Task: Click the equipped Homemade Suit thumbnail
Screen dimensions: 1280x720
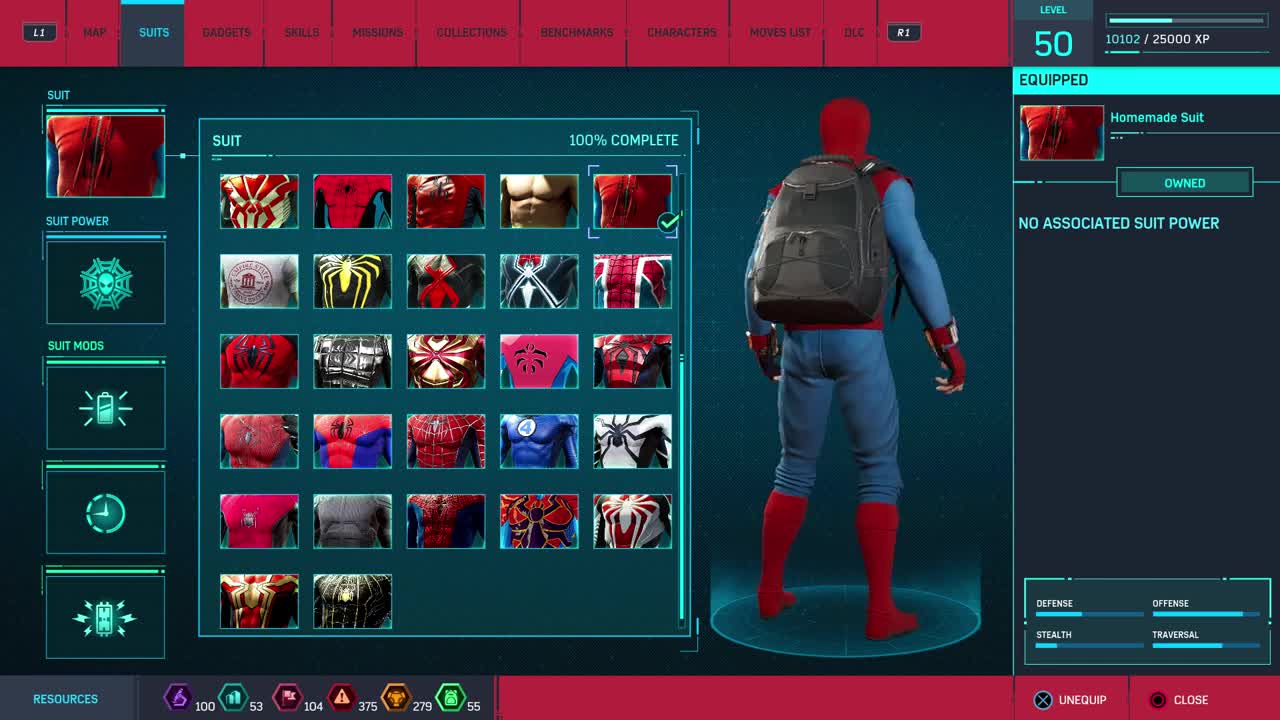Action: 1062,133
